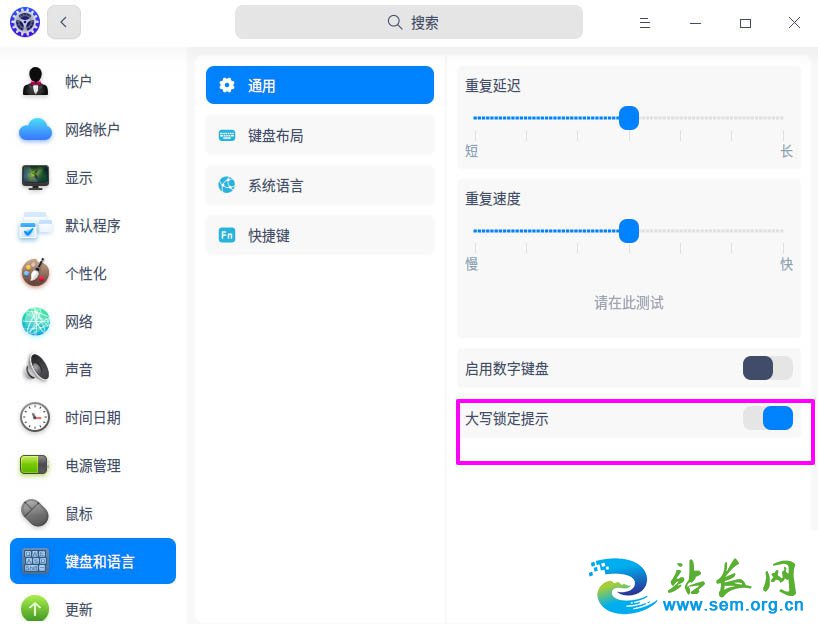Image resolution: width=818 pixels, height=624 pixels.
Task: Open the hamburger main menu
Action: point(645,22)
